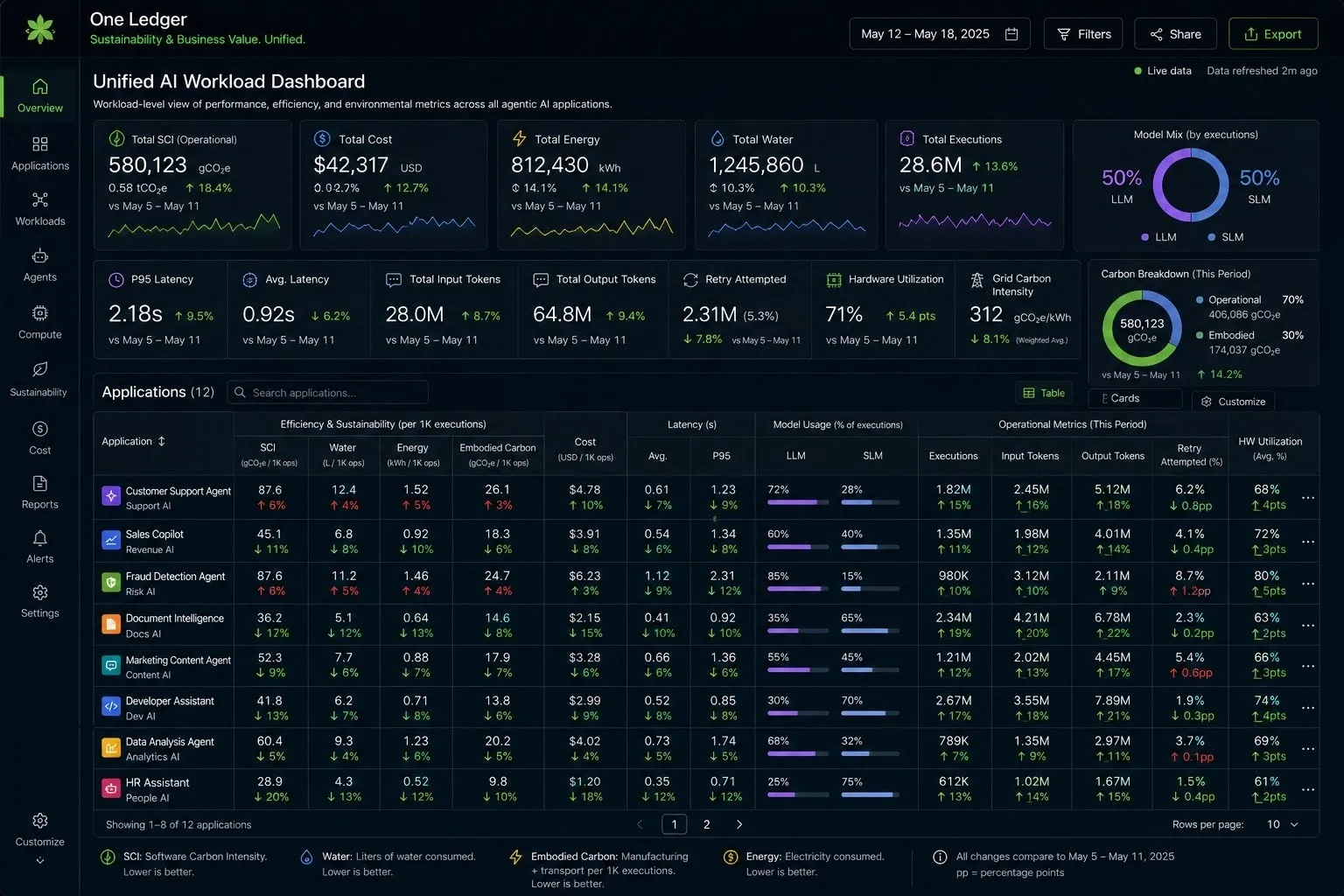Click the green Export button

(x=1273, y=34)
